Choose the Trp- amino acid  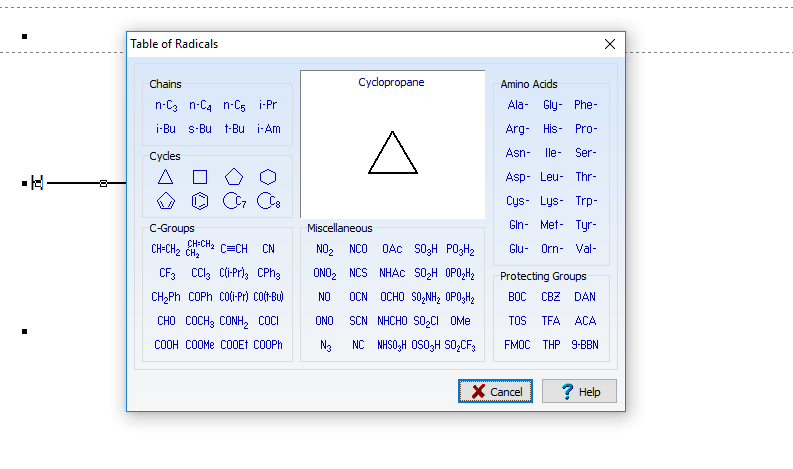tap(586, 201)
